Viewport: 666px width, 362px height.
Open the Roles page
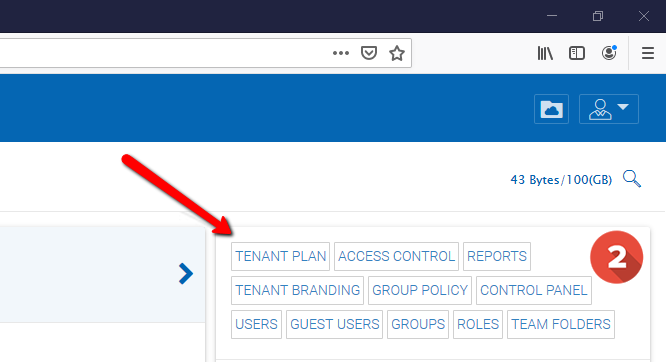[x=478, y=324]
